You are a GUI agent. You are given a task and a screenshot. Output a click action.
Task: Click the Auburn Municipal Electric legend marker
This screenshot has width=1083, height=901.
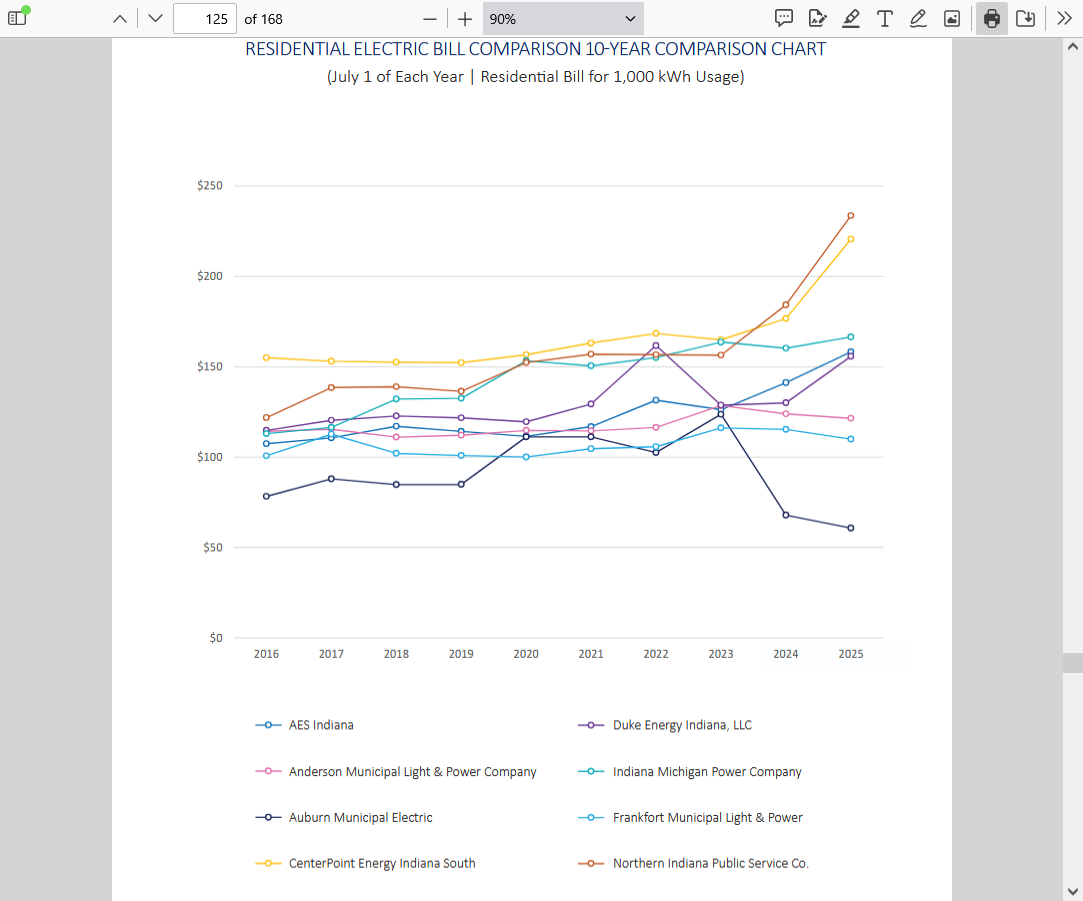pyautogui.click(x=268, y=817)
